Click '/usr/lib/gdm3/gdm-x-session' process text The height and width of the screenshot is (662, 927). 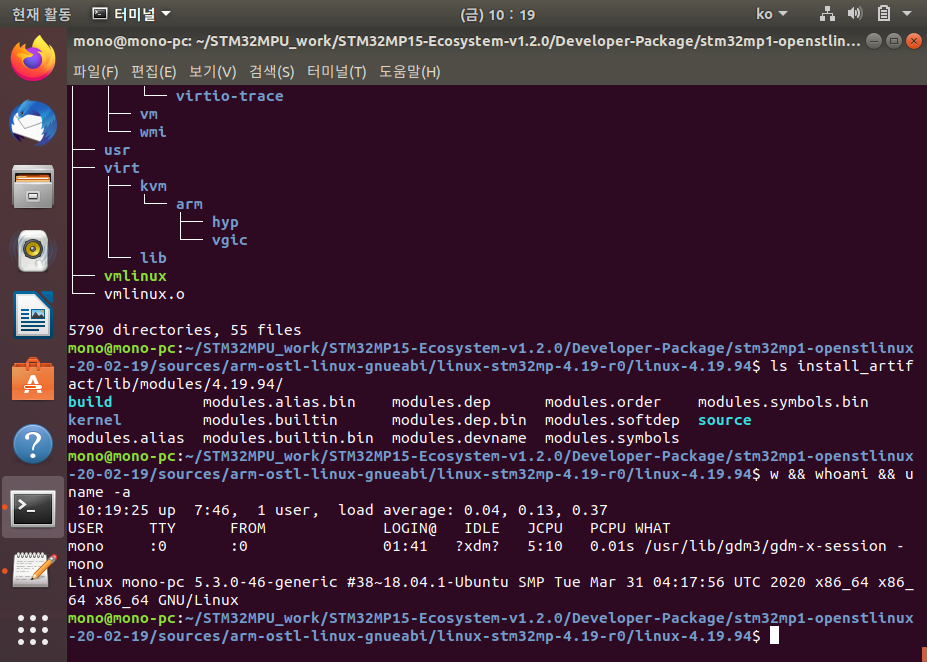click(765, 546)
